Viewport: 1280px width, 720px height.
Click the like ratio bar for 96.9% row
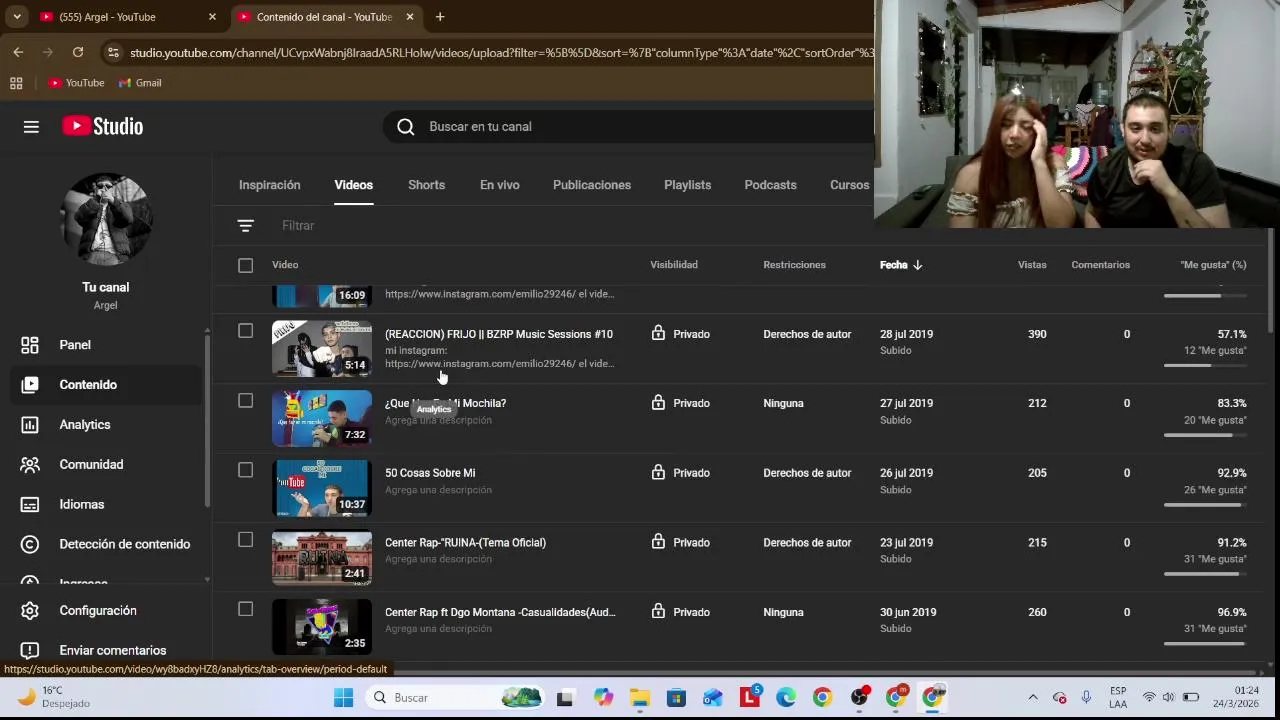coord(1205,643)
